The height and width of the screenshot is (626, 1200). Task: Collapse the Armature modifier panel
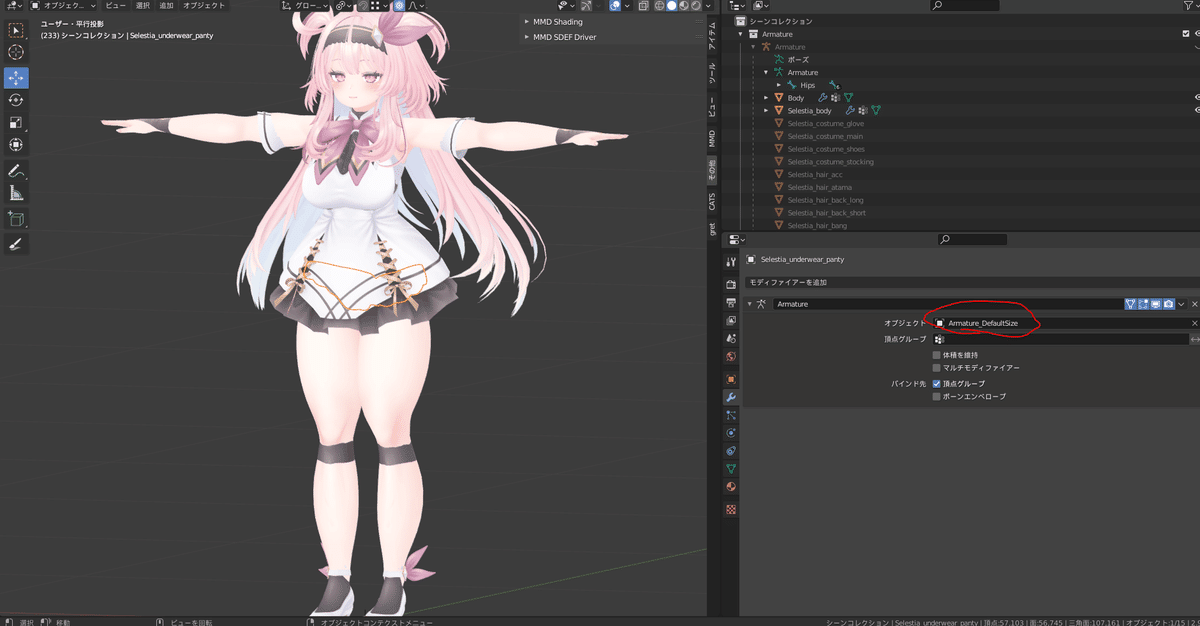click(750, 304)
